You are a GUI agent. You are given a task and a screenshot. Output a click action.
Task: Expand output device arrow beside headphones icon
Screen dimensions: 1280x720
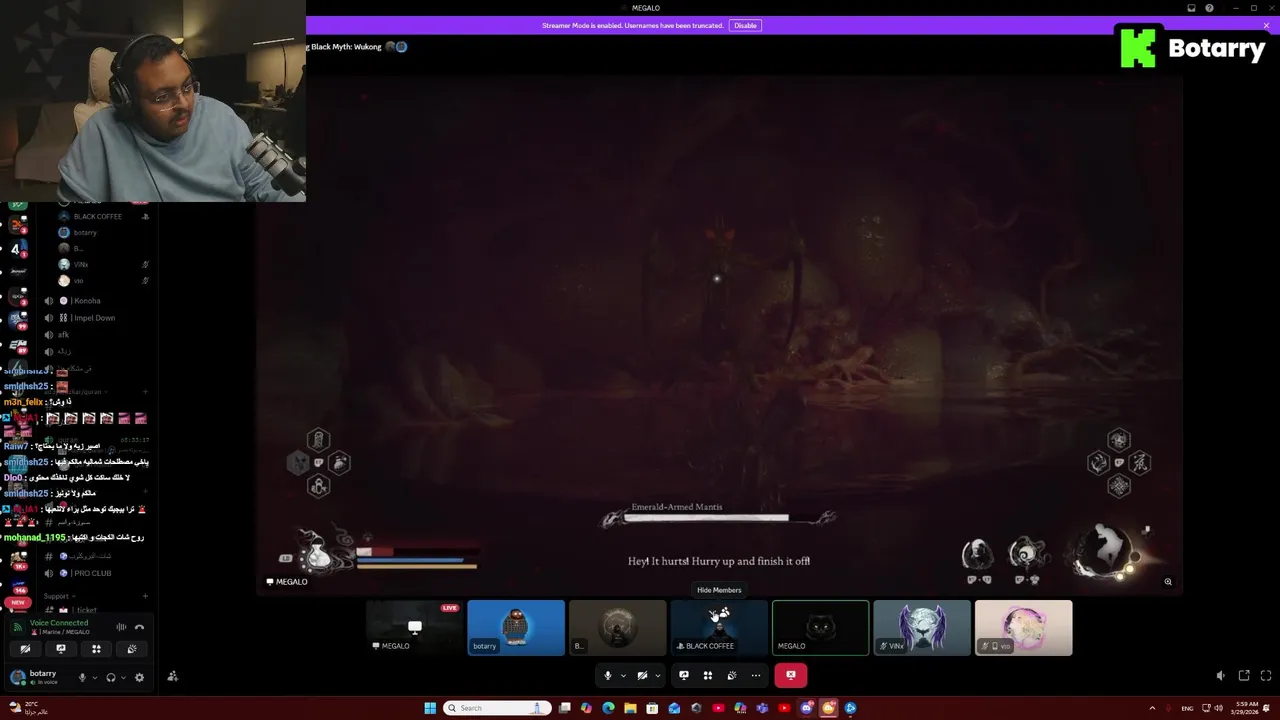point(124,677)
